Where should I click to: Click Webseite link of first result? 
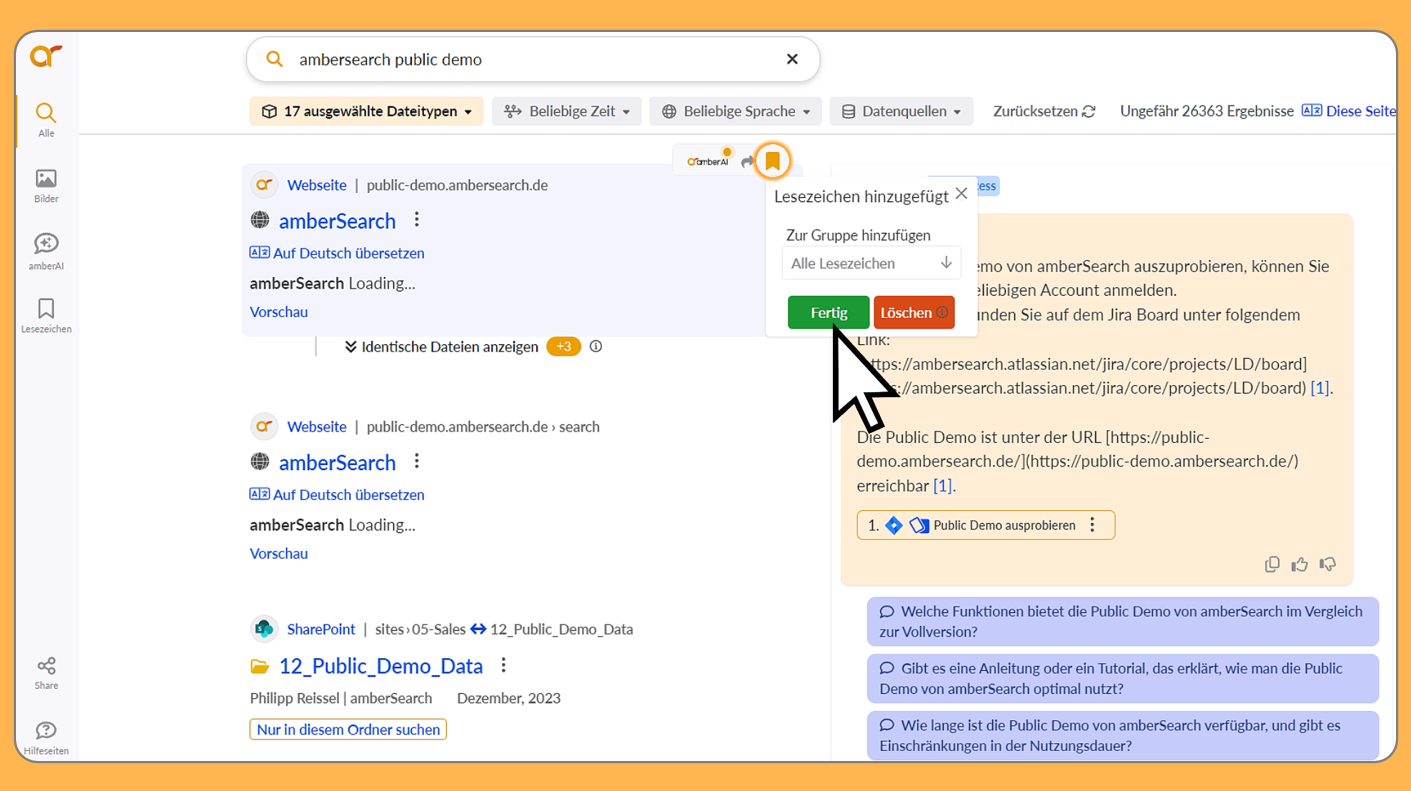click(317, 185)
